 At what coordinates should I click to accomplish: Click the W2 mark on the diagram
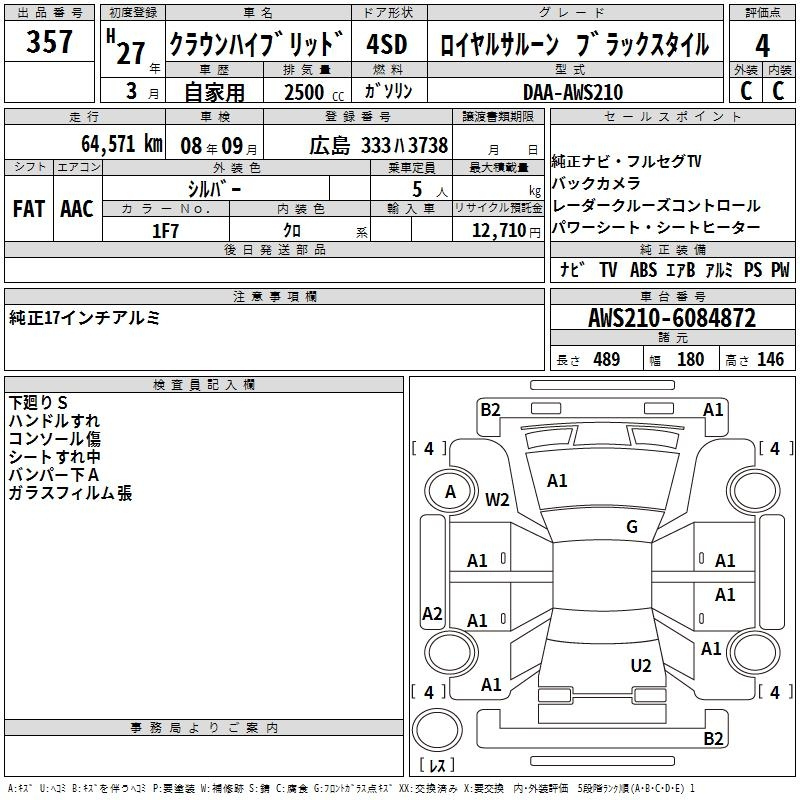pyautogui.click(x=497, y=499)
